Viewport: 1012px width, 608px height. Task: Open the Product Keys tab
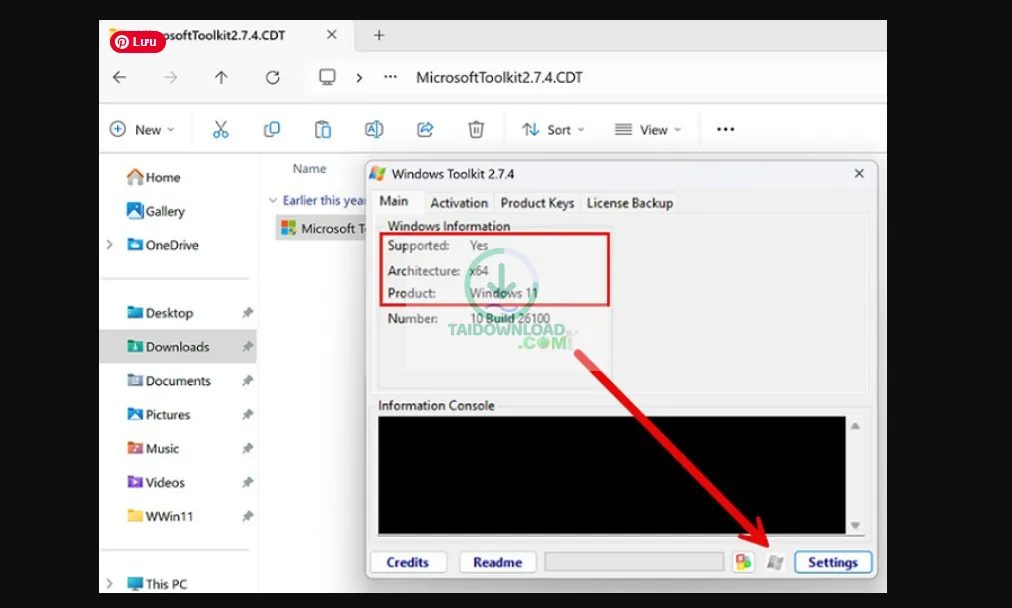pyautogui.click(x=537, y=203)
